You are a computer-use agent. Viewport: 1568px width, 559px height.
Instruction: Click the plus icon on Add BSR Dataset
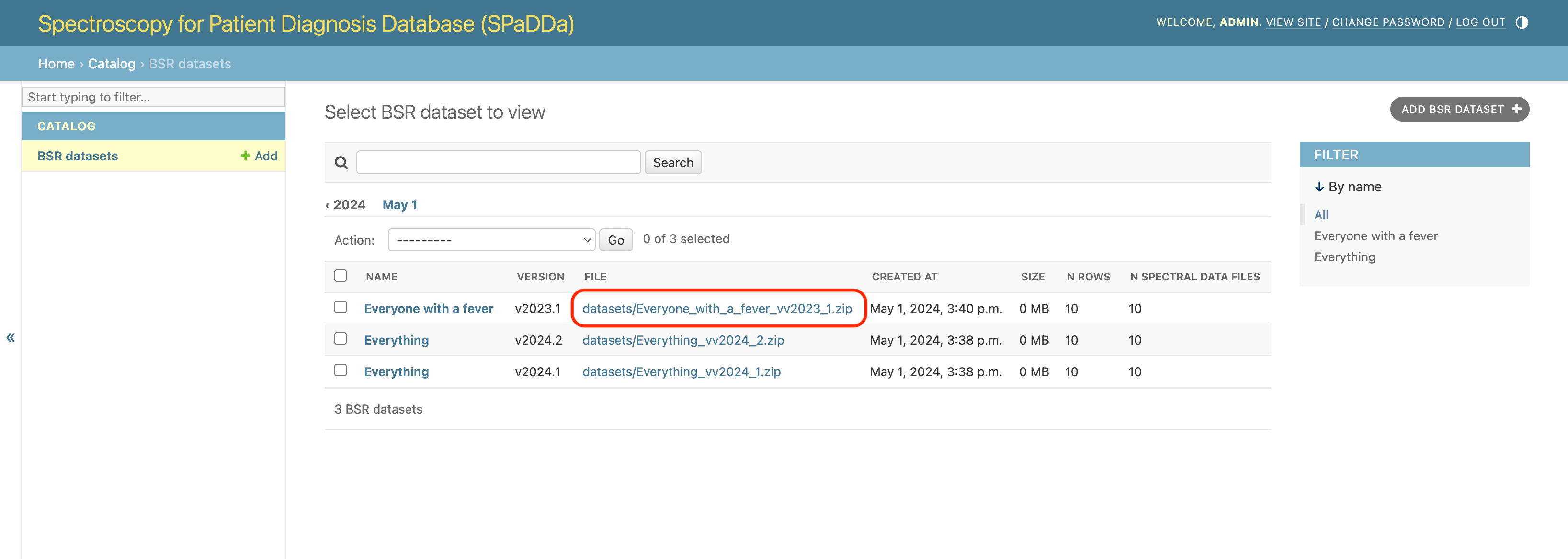click(1516, 109)
